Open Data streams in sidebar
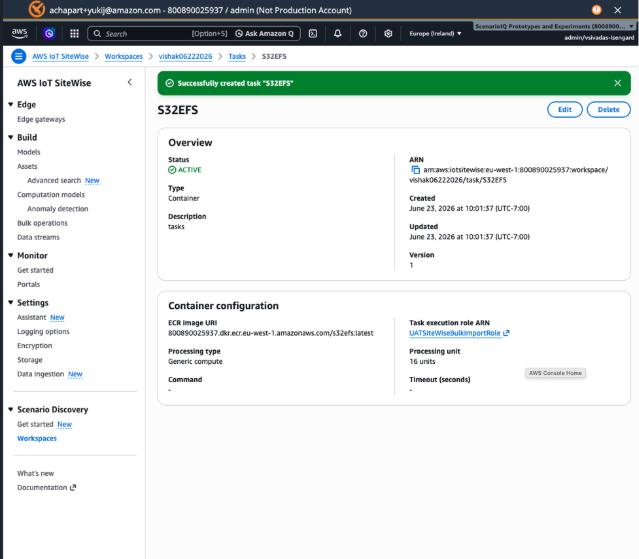Screen dimensions: 639x559 click(x=38, y=237)
